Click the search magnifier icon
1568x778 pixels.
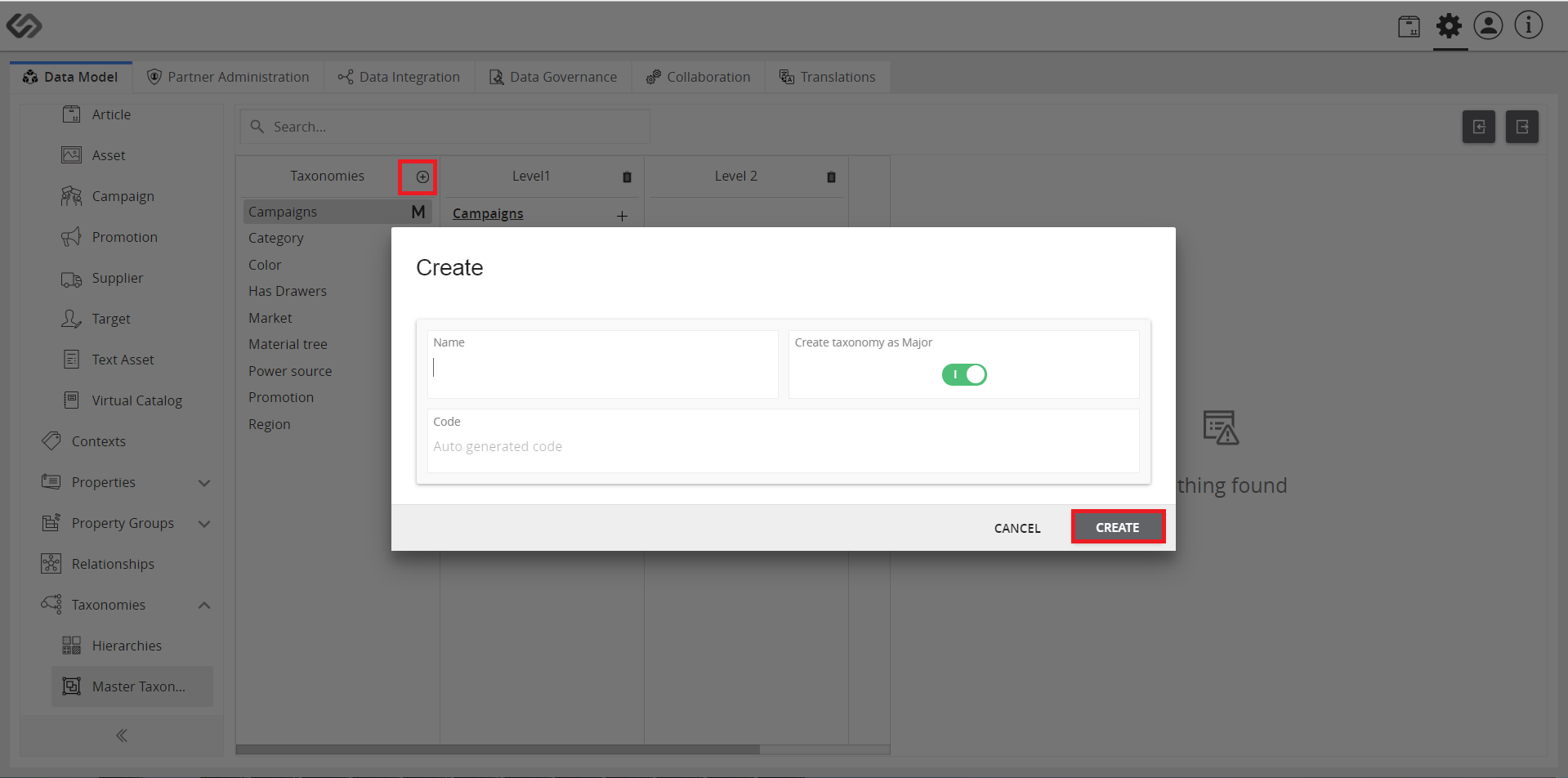tap(257, 127)
